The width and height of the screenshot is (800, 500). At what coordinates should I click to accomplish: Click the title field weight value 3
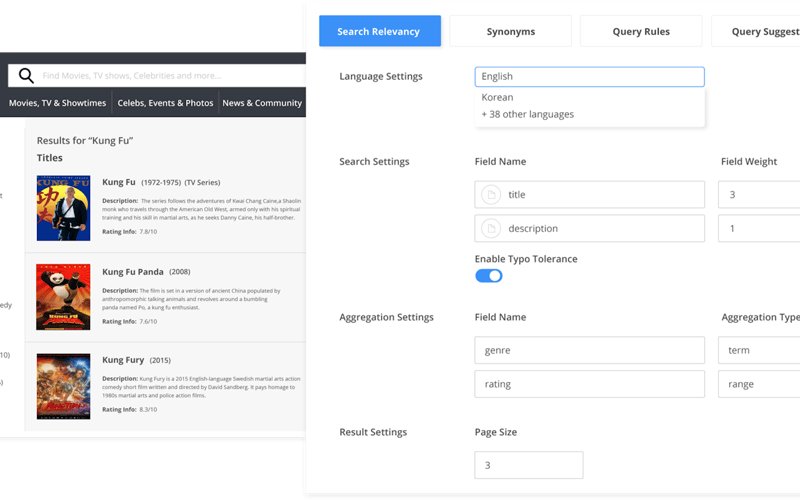(759, 194)
